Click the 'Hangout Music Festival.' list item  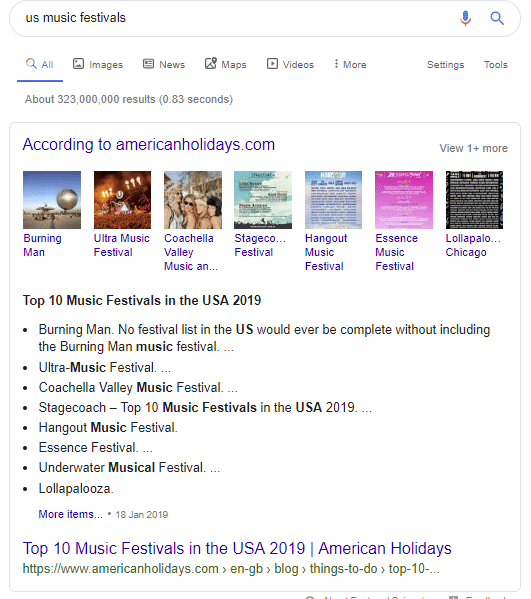pyautogui.click(x=108, y=427)
